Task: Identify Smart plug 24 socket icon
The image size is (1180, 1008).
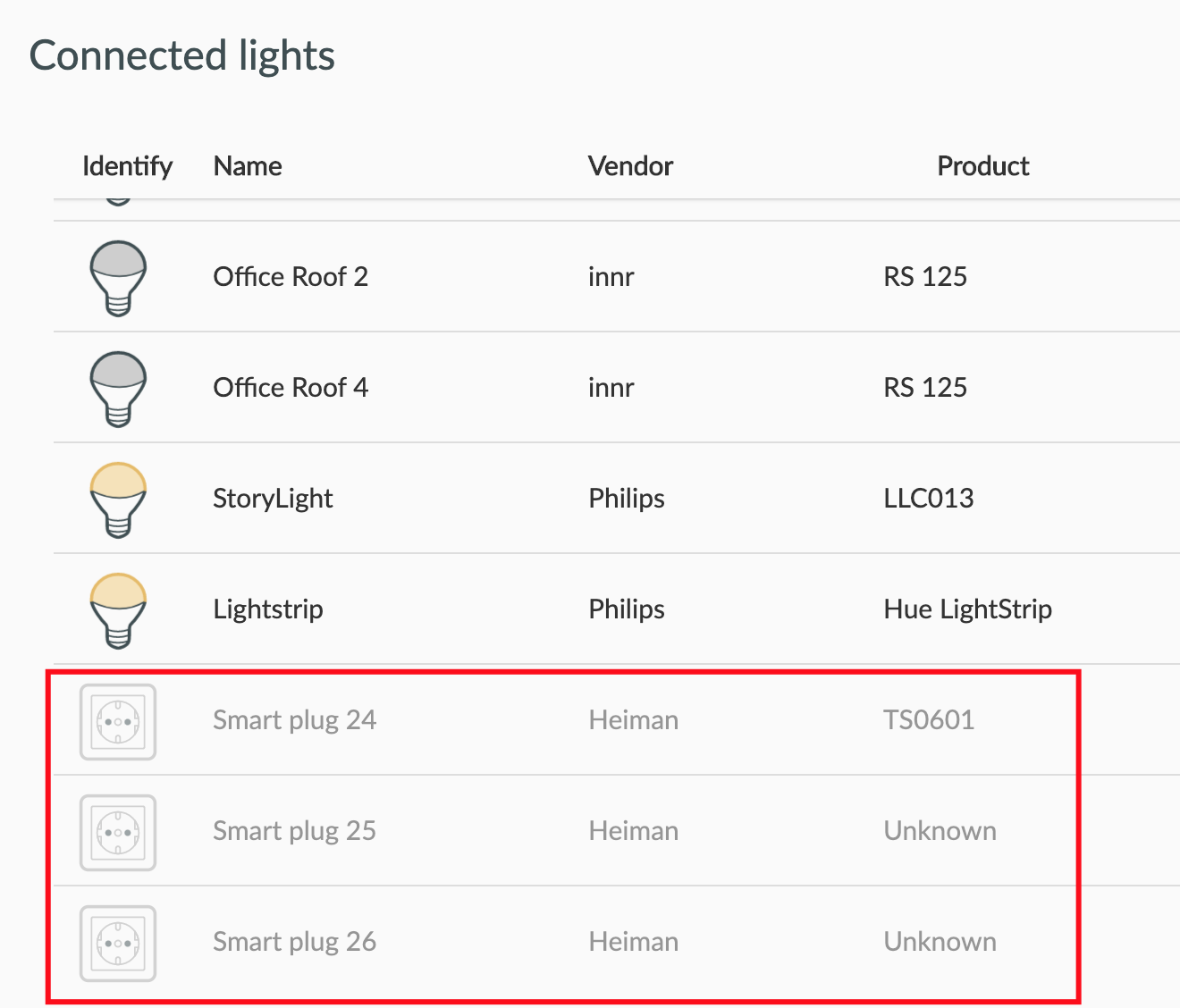Action: (x=118, y=722)
